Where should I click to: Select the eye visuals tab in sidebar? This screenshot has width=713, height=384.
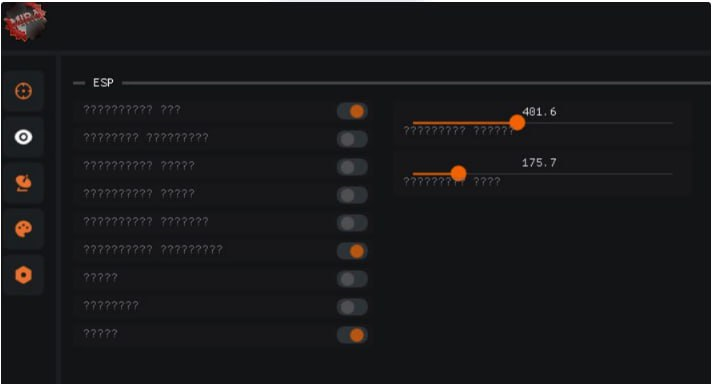24,137
